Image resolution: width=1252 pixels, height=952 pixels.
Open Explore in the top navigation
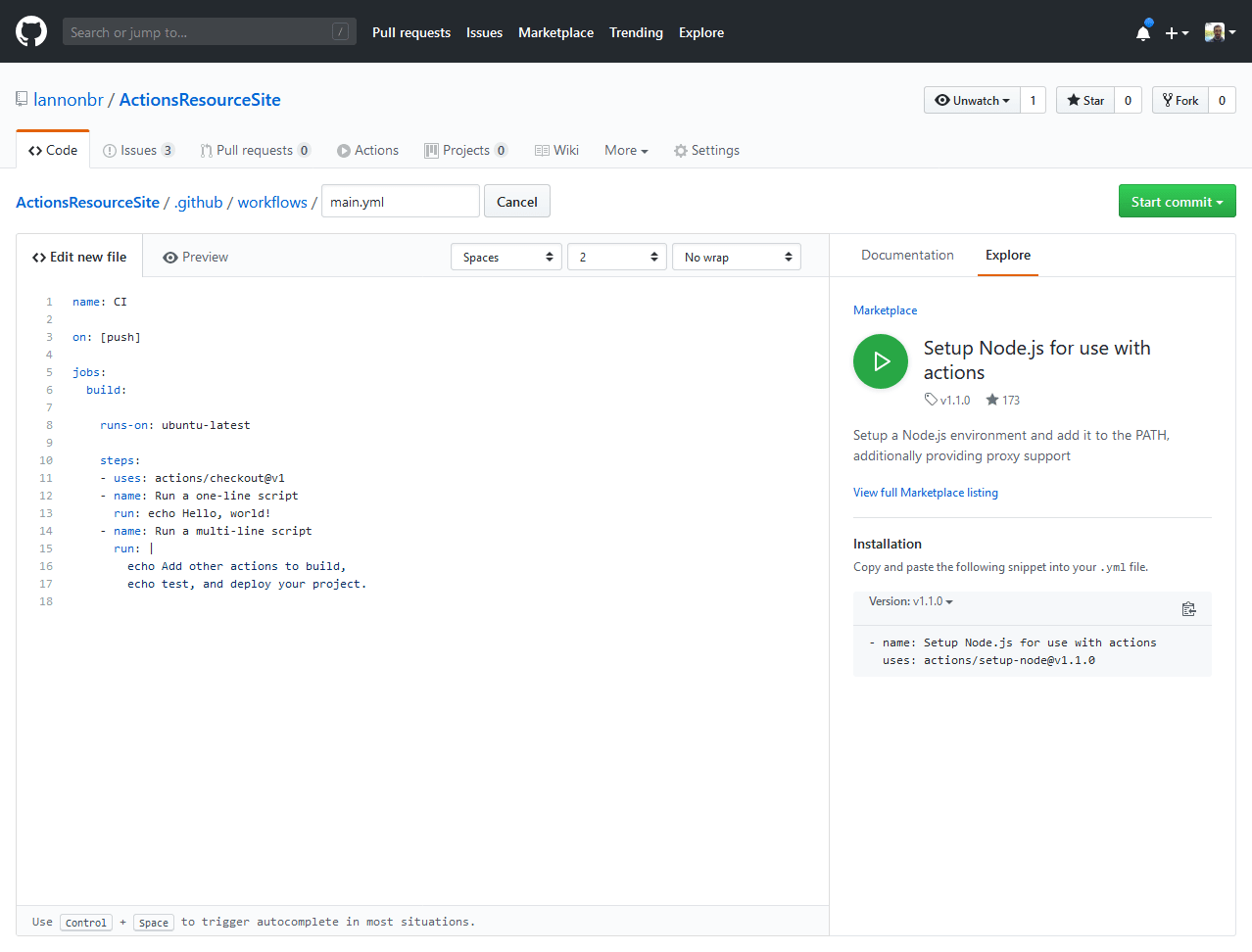tap(701, 32)
